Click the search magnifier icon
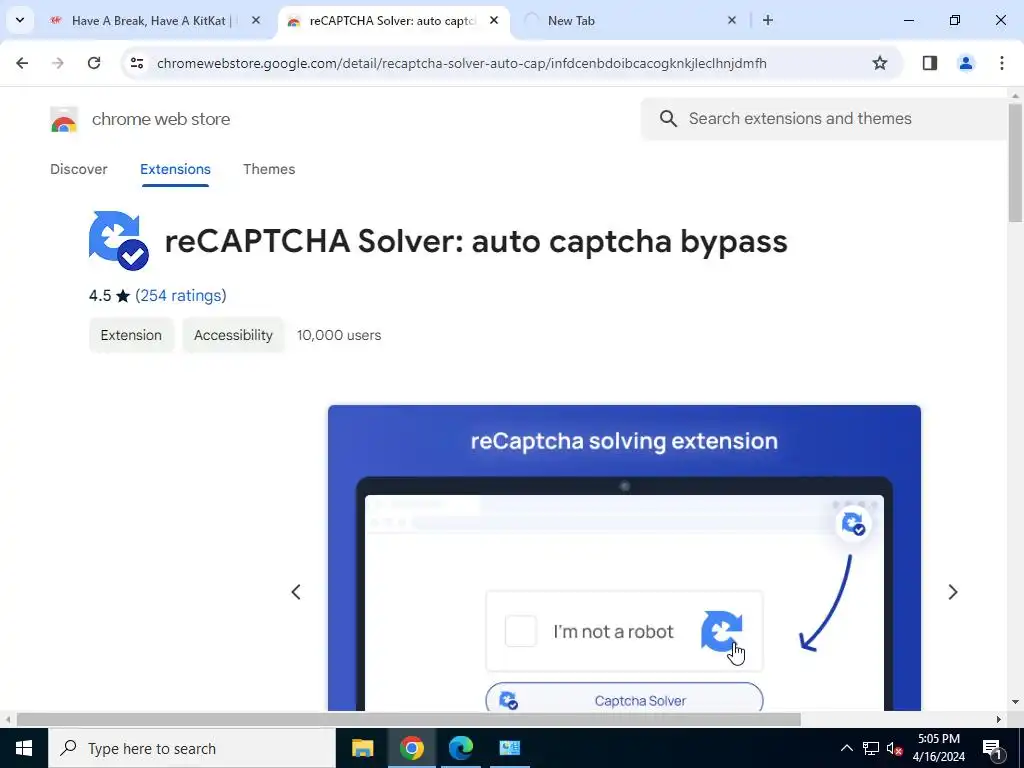1024x768 pixels. click(668, 119)
